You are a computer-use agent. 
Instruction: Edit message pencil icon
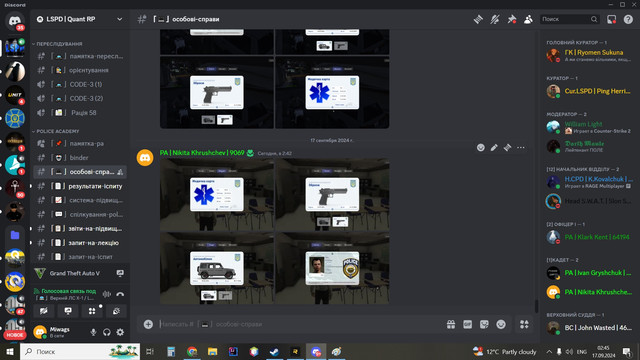[x=494, y=148]
